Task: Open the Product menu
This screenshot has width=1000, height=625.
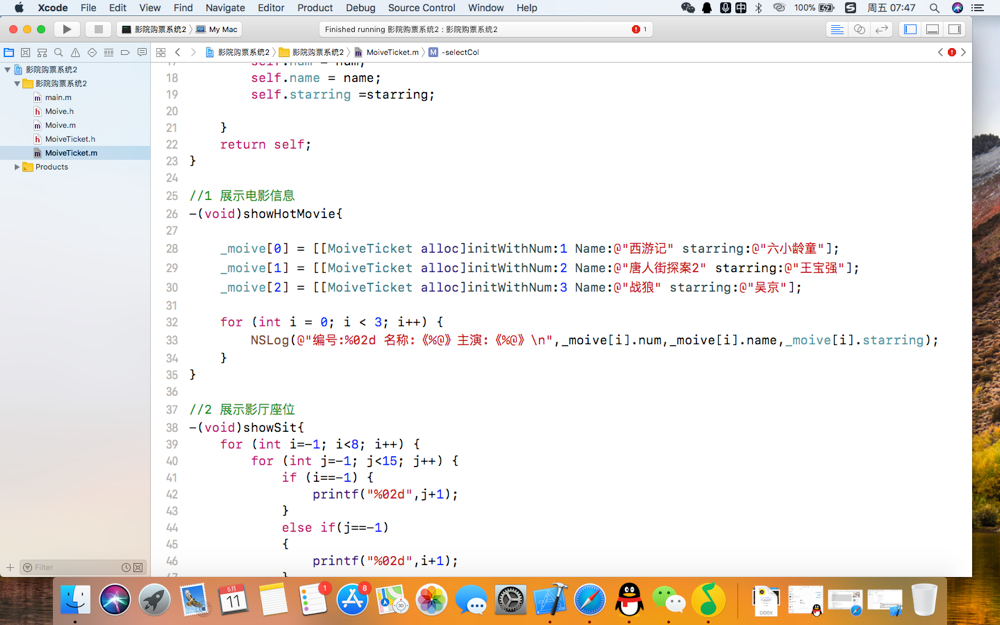Action: (x=315, y=8)
